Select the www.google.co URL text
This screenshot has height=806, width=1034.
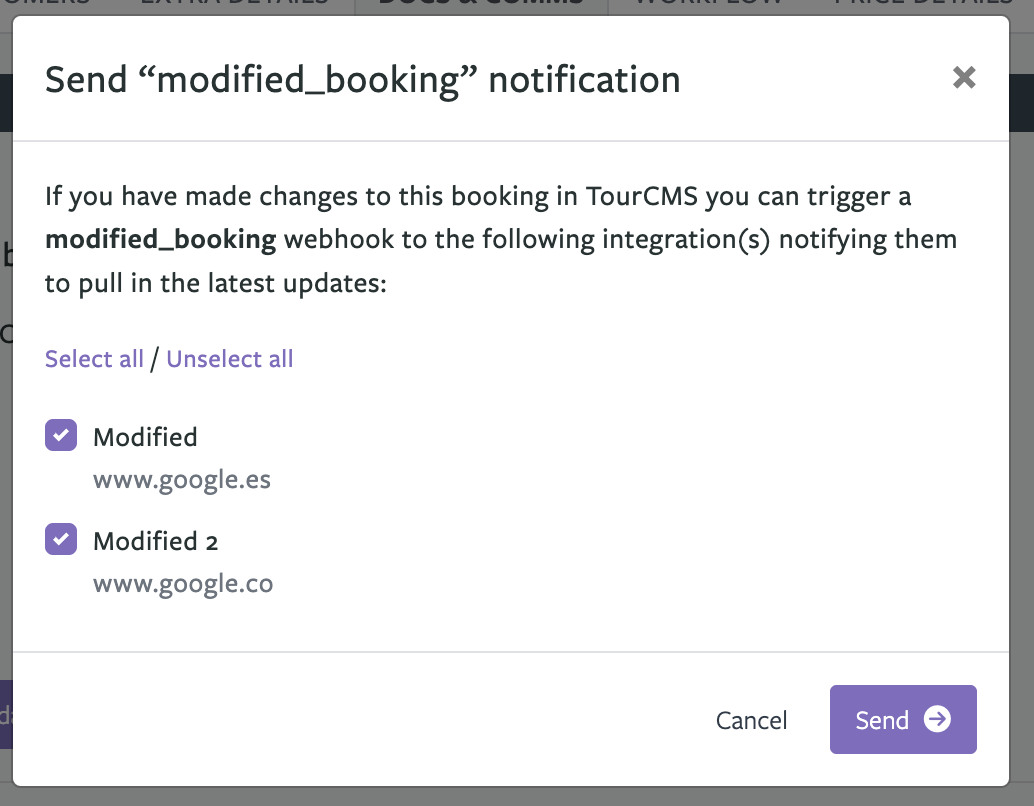pyautogui.click(x=183, y=584)
